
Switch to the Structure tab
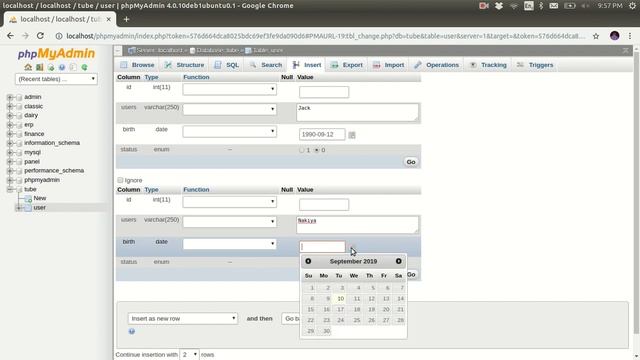click(x=184, y=65)
